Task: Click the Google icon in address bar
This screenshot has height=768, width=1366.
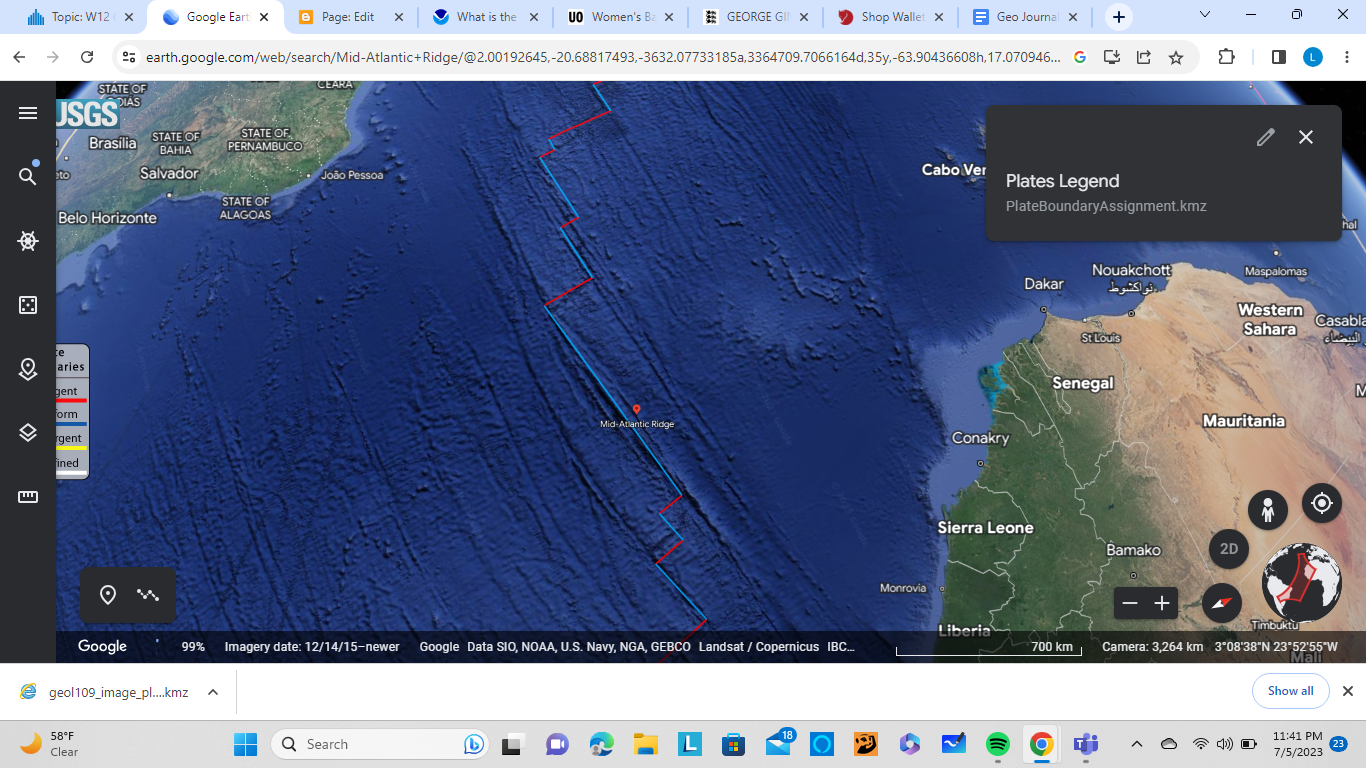Action: pos(1079,58)
